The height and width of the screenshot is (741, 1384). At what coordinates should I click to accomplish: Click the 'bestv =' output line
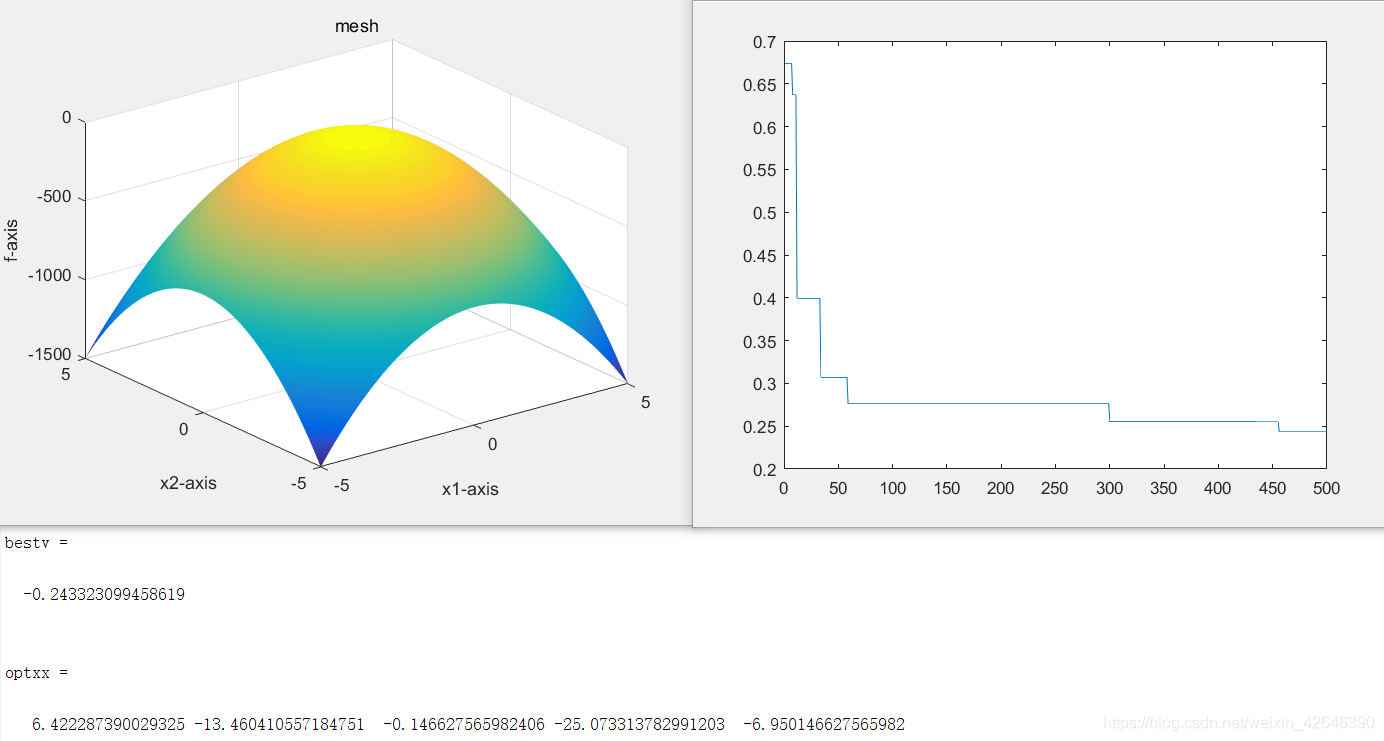pyautogui.click(x=37, y=543)
